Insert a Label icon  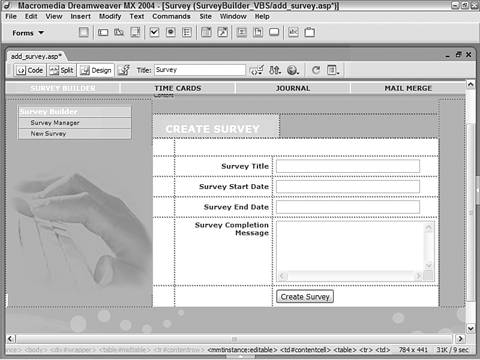coord(293,32)
